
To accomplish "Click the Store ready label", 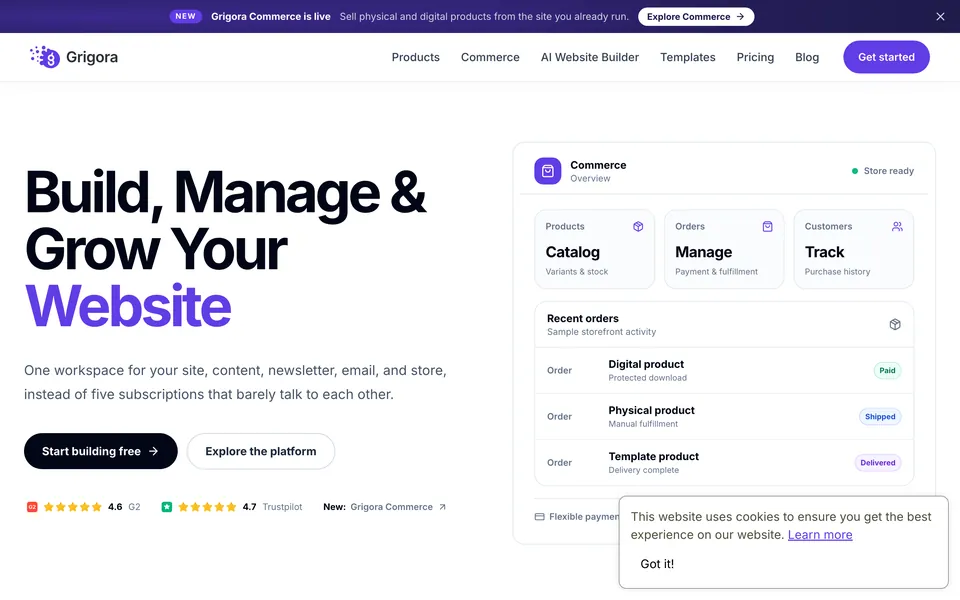I will (888, 171).
